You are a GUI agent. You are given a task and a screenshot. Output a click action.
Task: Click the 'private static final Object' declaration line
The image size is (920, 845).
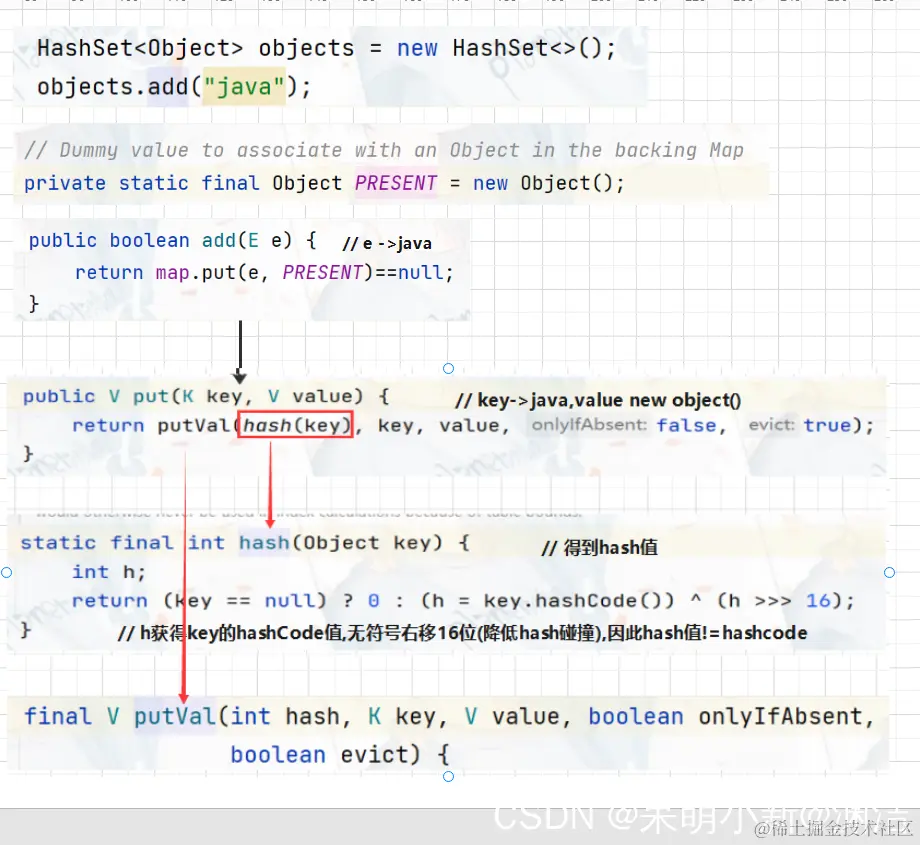[324, 183]
